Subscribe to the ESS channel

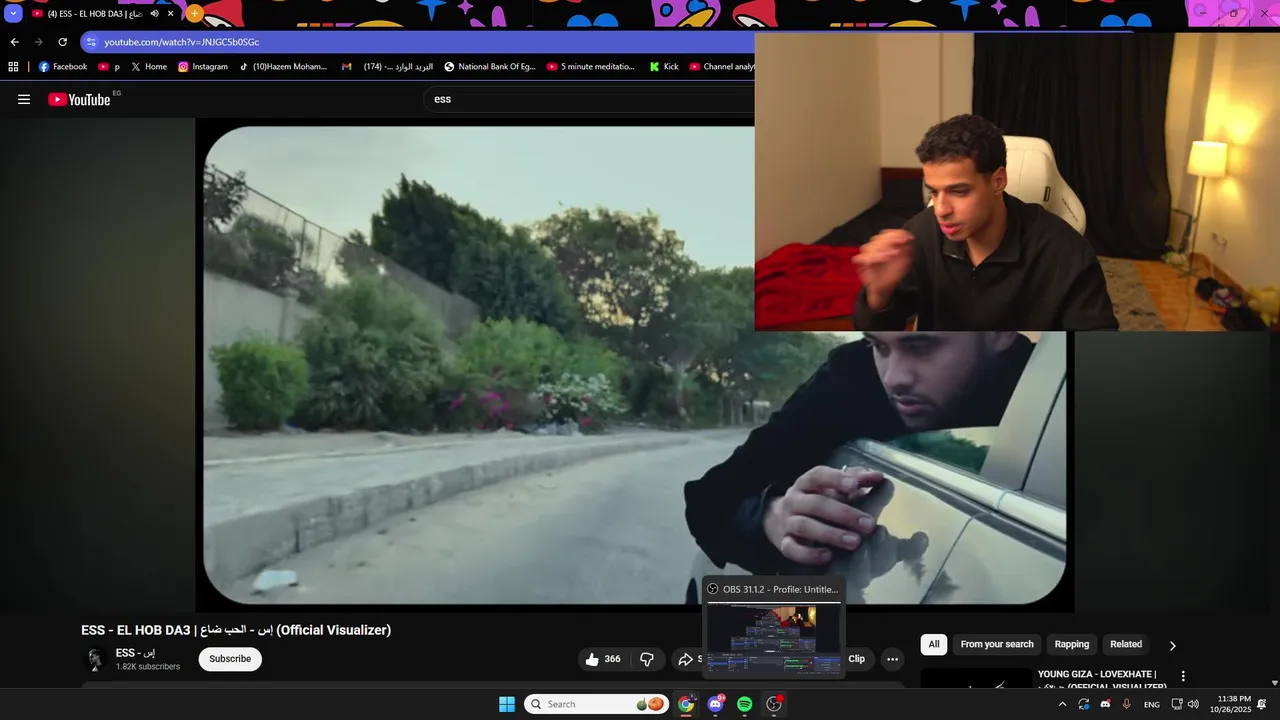pos(230,659)
